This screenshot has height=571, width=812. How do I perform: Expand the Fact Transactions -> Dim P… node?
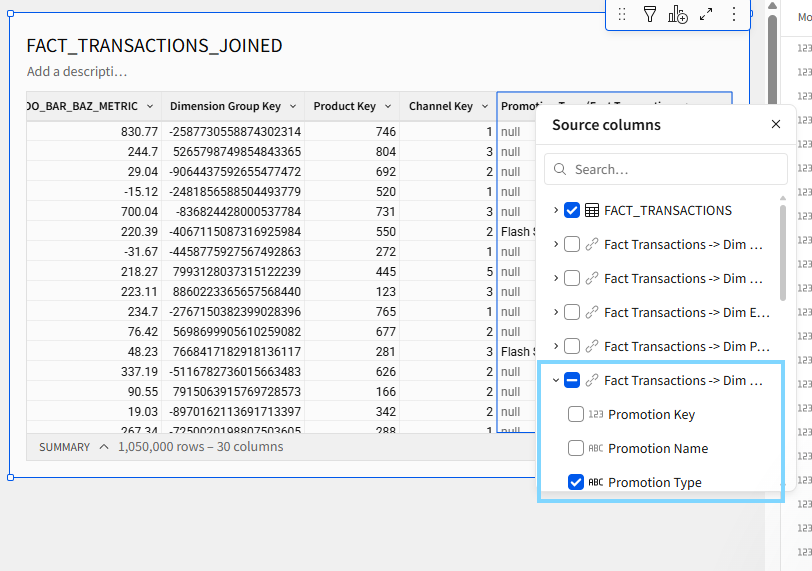pos(556,346)
